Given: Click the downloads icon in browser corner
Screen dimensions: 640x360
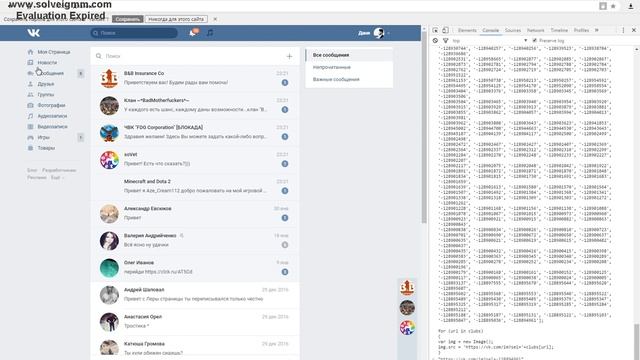Looking at the screenshot, I should pyautogui.click(x=631, y=6).
